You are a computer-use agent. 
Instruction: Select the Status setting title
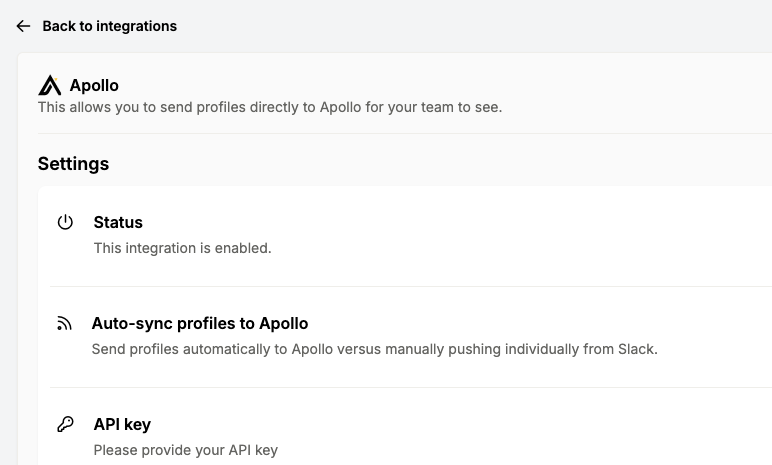pyautogui.click(x=118, y=222)
